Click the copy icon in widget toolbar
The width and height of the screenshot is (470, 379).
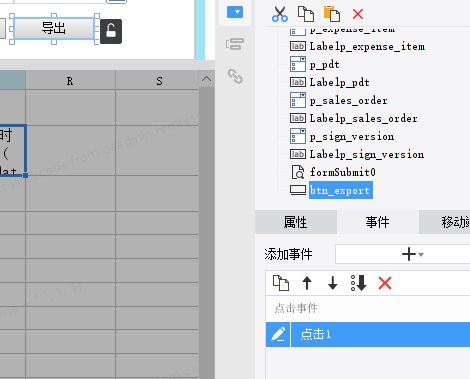point(306,14)
